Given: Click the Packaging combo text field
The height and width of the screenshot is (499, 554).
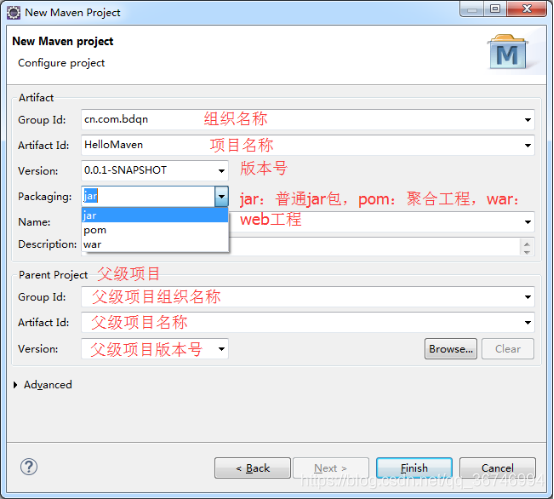Looking at the screenshot, I should pyautogui.click(x=148, y=196).
